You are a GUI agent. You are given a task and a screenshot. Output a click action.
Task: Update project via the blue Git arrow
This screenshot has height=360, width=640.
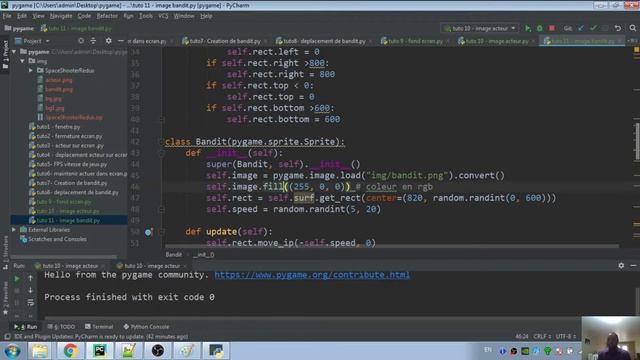581,28
